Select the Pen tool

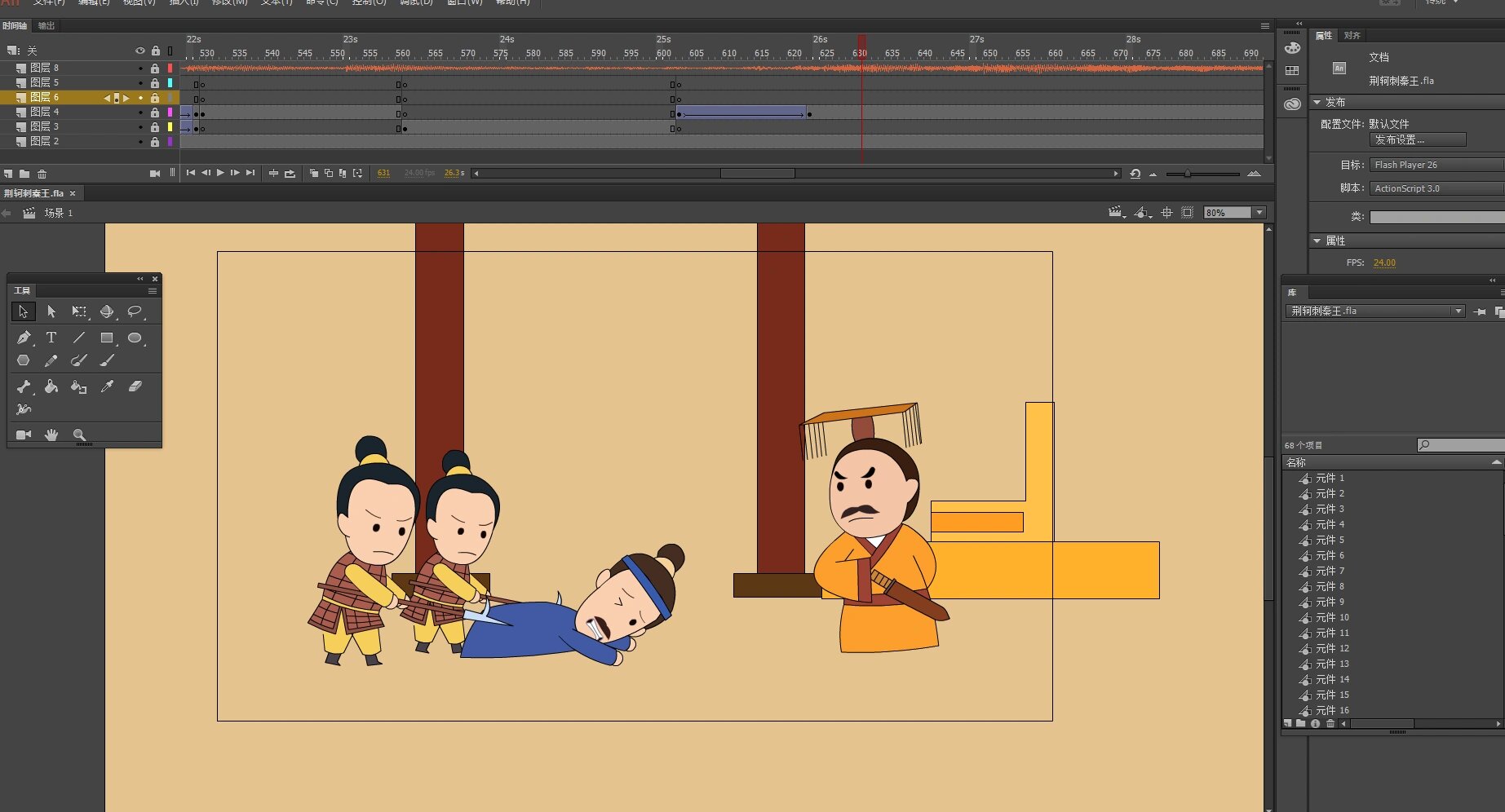click(x=24, y=338)
